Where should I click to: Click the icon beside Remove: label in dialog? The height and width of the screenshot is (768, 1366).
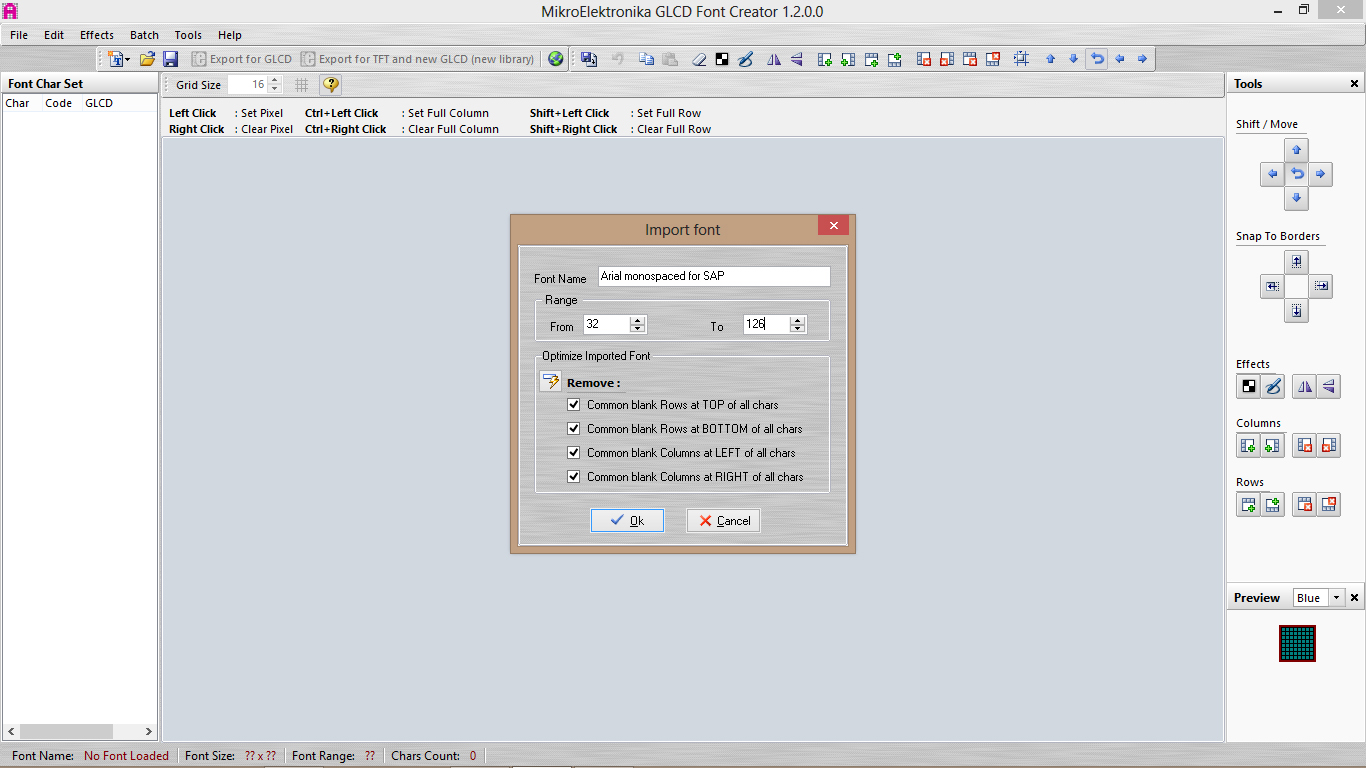click(550, 382)
